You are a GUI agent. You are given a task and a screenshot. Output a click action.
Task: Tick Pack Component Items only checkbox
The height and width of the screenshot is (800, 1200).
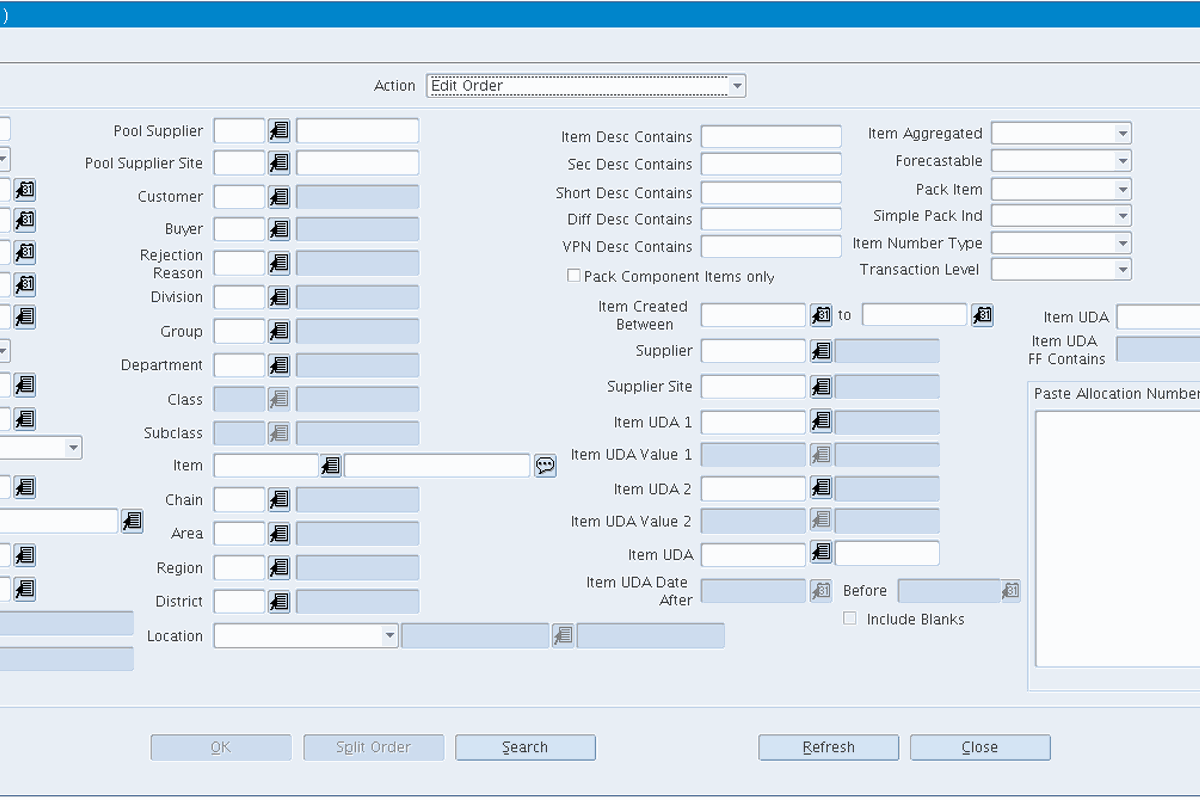click(x=574, y=275)
